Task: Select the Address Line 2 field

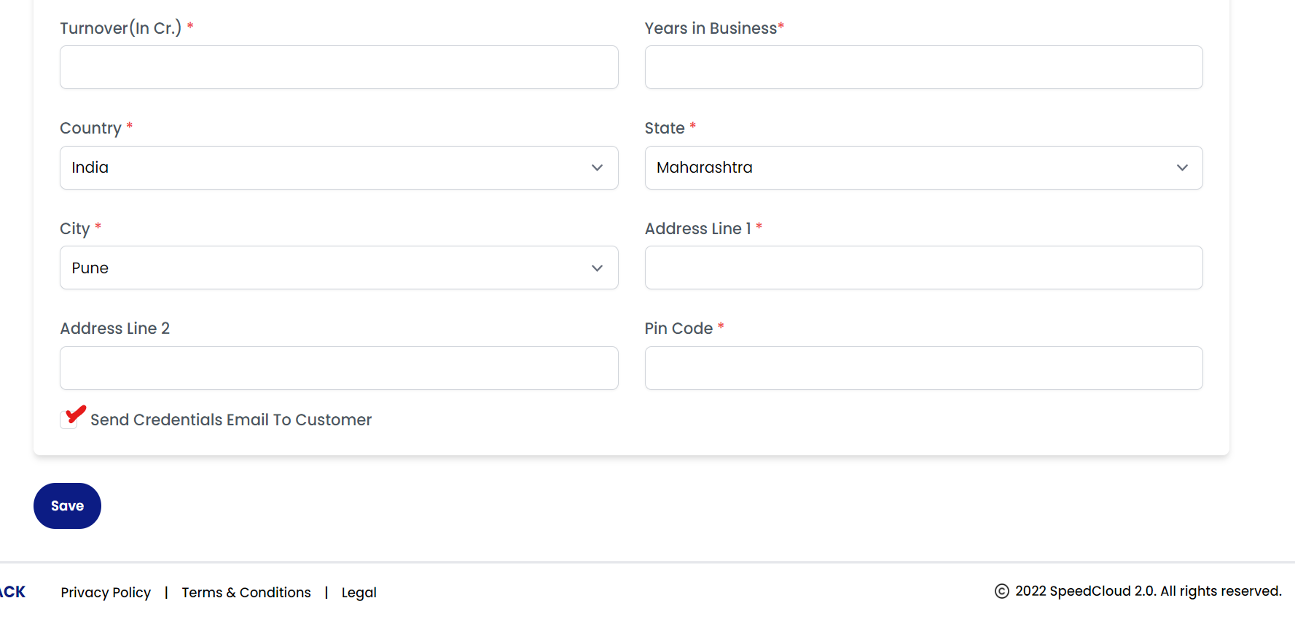Action: click(338, 368)
